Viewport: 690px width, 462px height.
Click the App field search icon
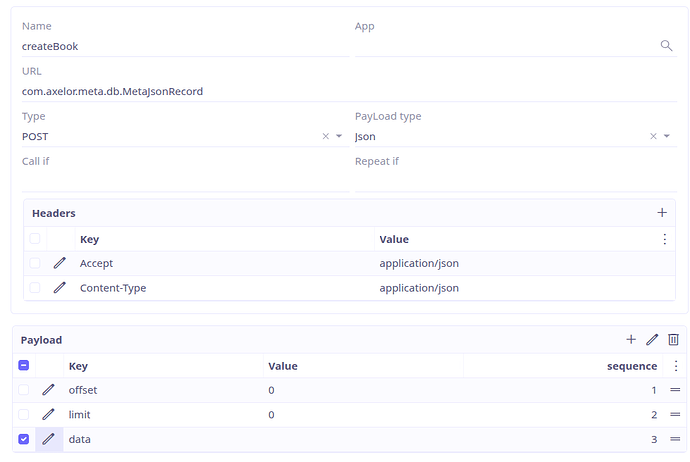click(666, 46)
